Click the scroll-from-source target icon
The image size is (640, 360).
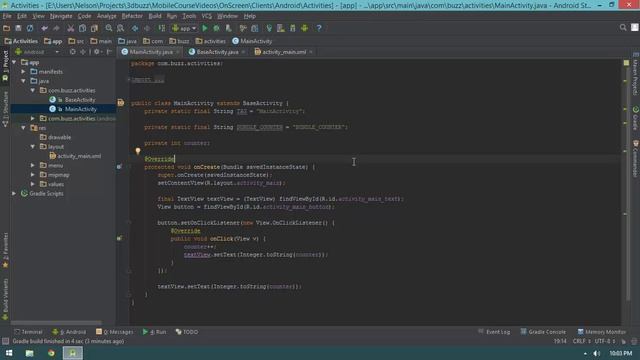click(x=73, y=52)
